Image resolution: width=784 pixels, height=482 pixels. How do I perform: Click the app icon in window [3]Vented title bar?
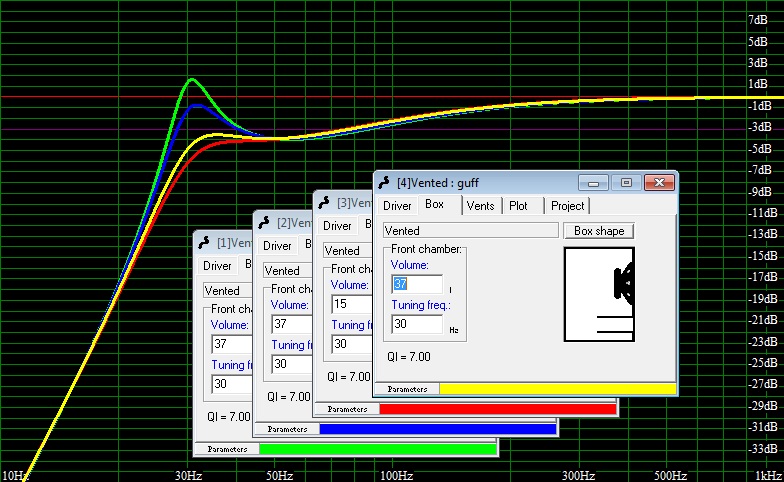(x=324, y=202)
